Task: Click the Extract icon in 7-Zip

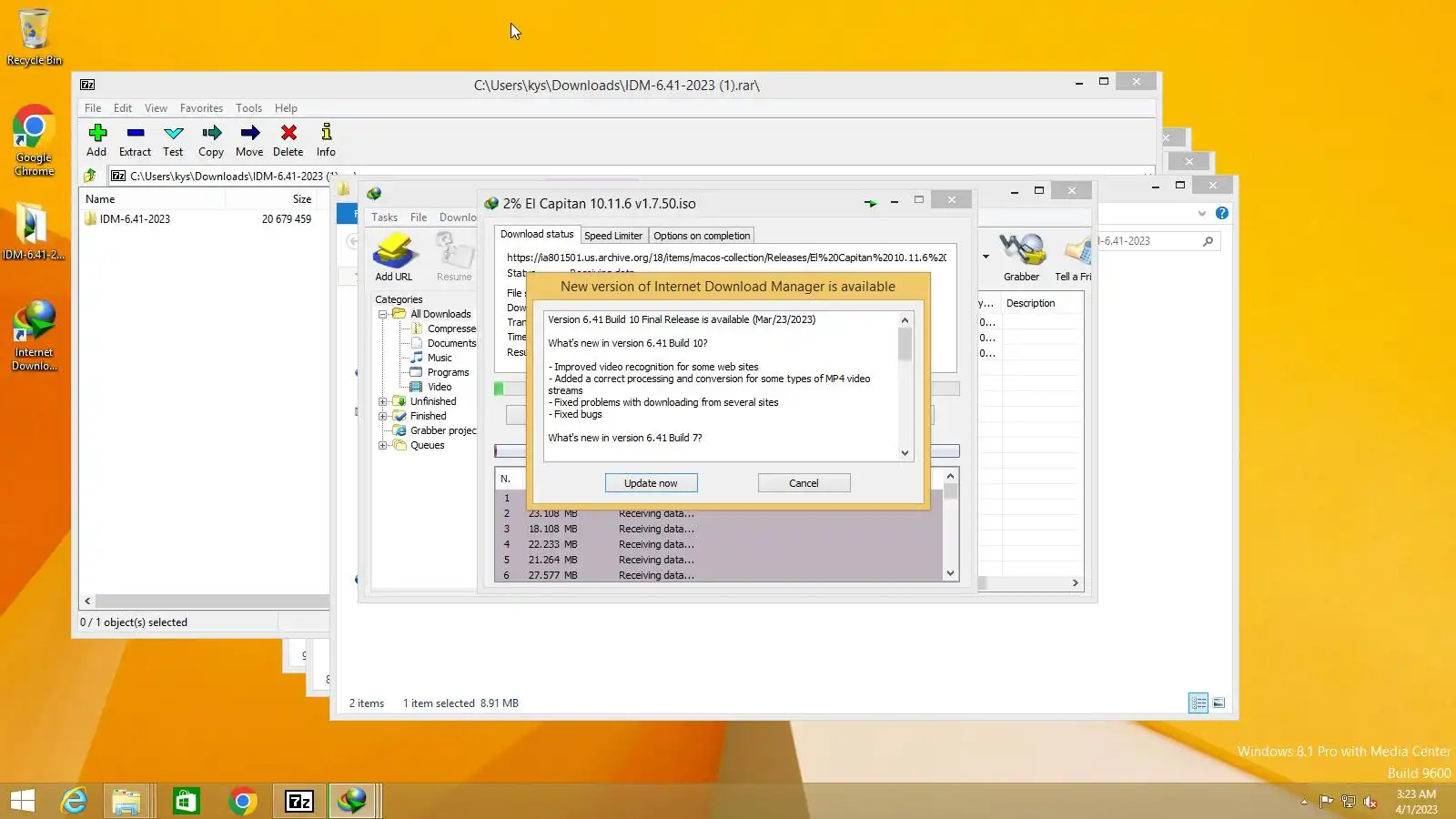Action: [x=135, y=140]
